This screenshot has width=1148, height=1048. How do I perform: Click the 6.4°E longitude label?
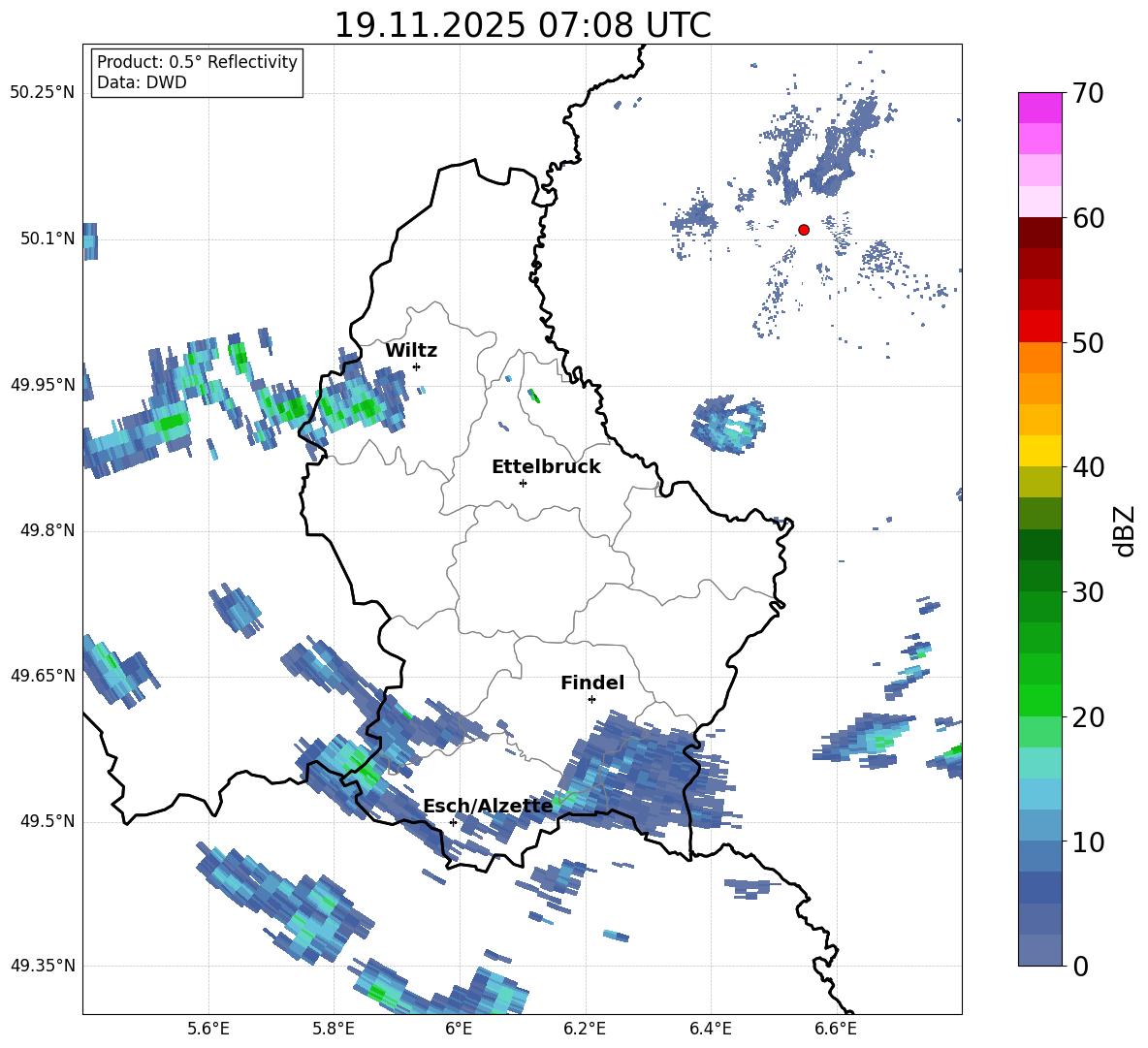[x=710, y=1029]
